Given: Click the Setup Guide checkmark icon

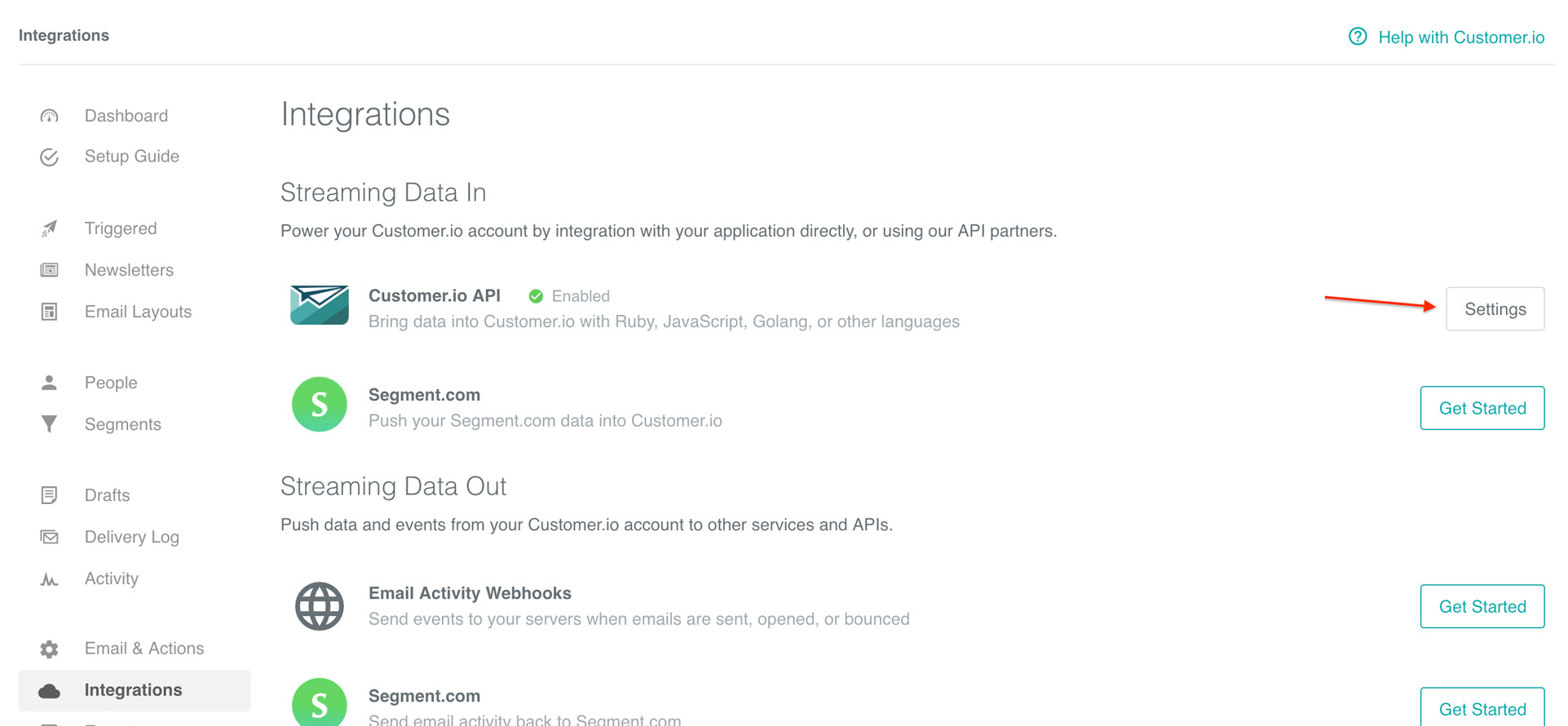Looking at the screenshot, I should (49, 157).
